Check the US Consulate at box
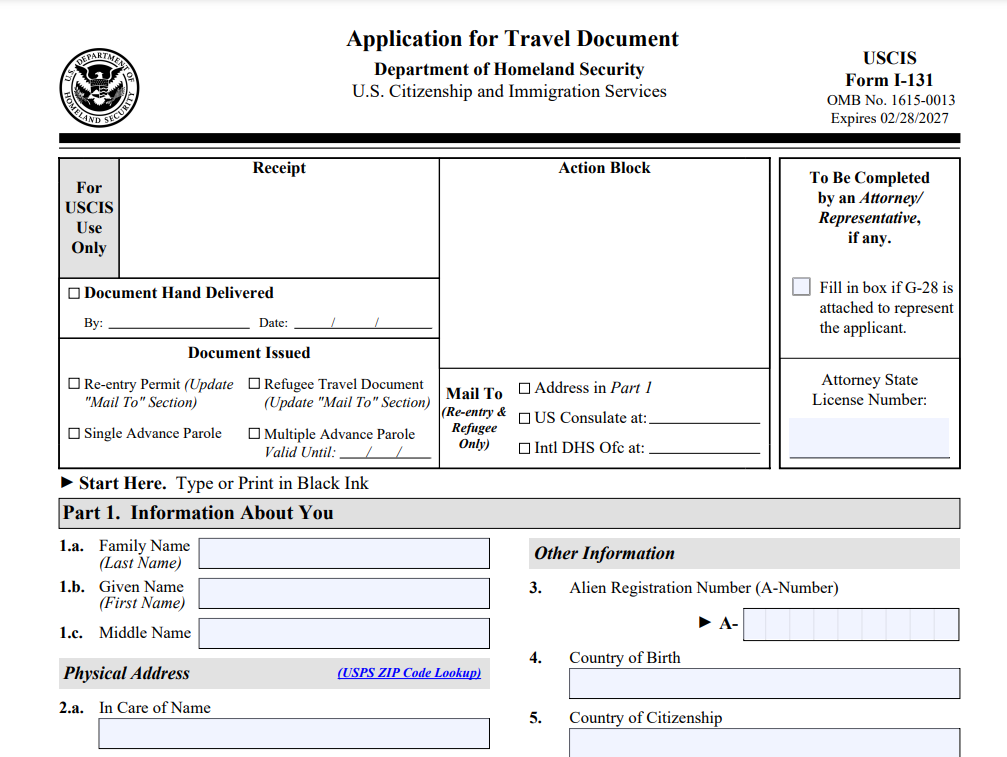Viewport: 1007px width, 757px height. point(525,419)
